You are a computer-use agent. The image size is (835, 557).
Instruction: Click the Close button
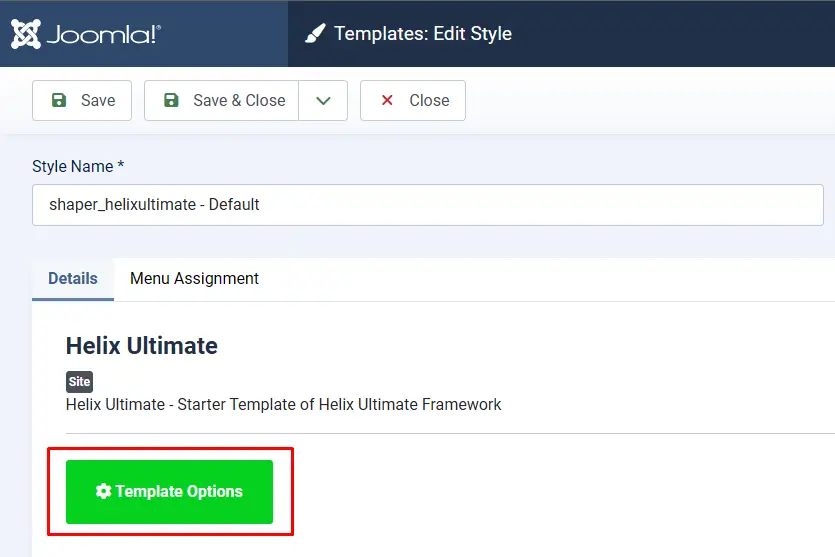[413, 101]
